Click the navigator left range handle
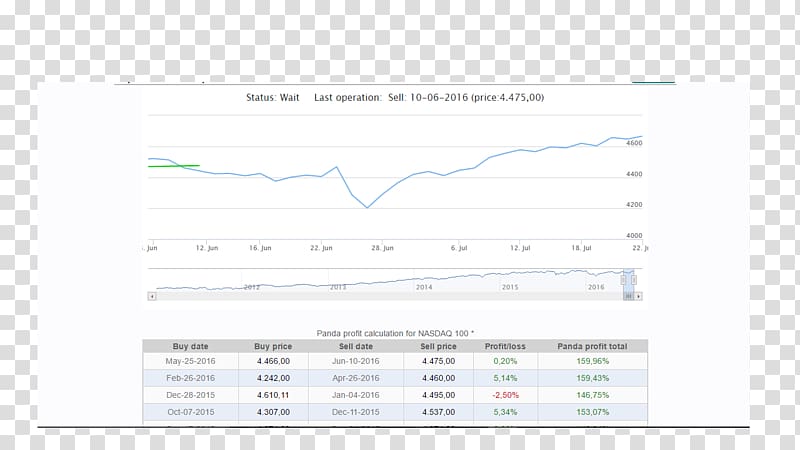Viewport: 800px width, 450px height. click(x=624, y=280)
